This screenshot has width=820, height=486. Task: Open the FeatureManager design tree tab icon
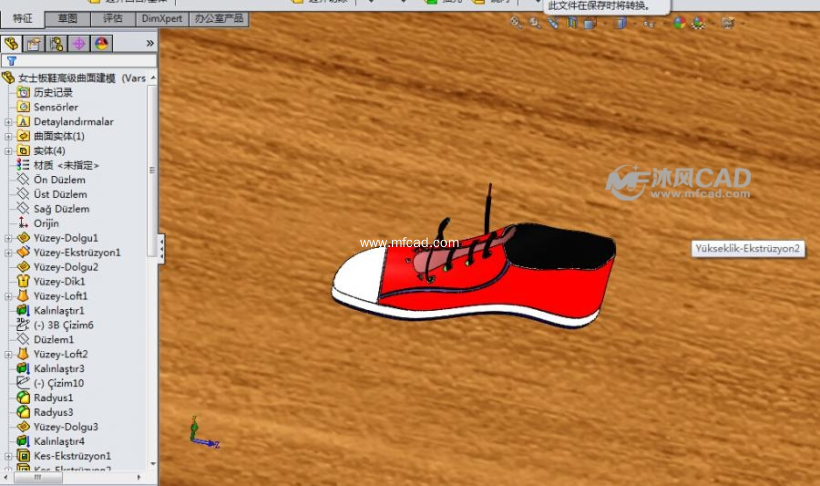(x=12, y=43)
